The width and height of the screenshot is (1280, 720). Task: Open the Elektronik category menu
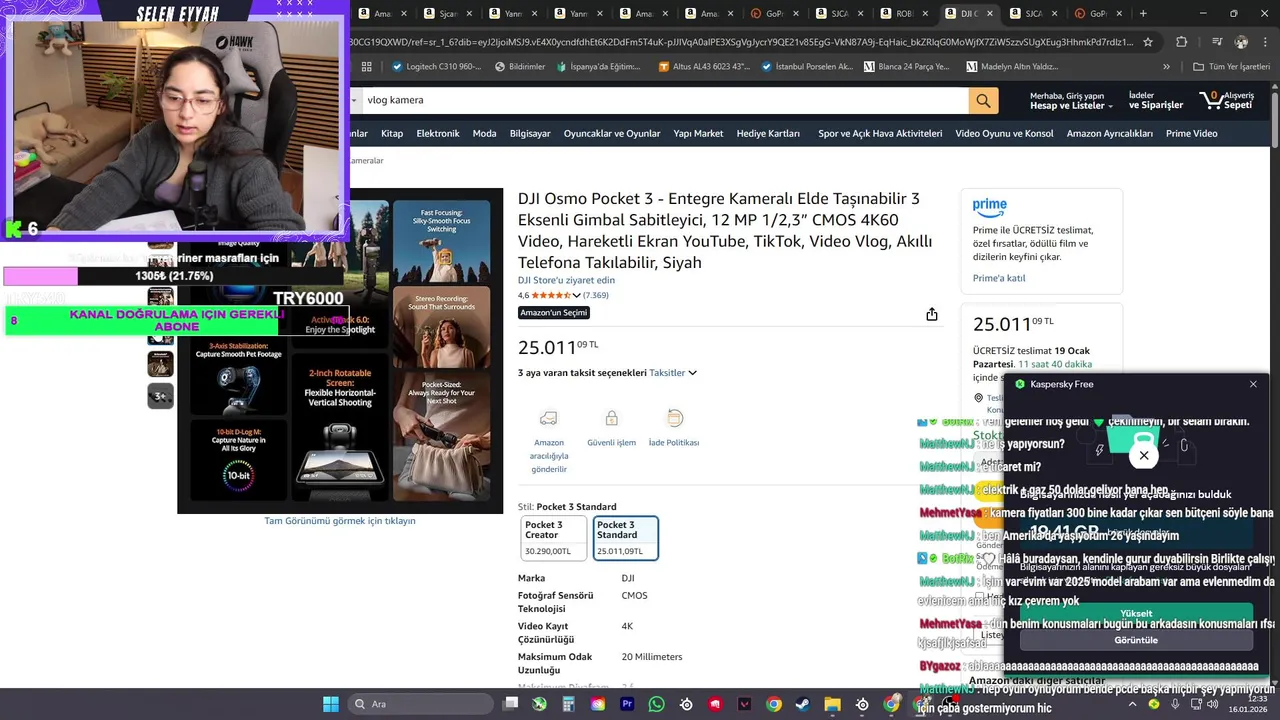pos(438,134)
